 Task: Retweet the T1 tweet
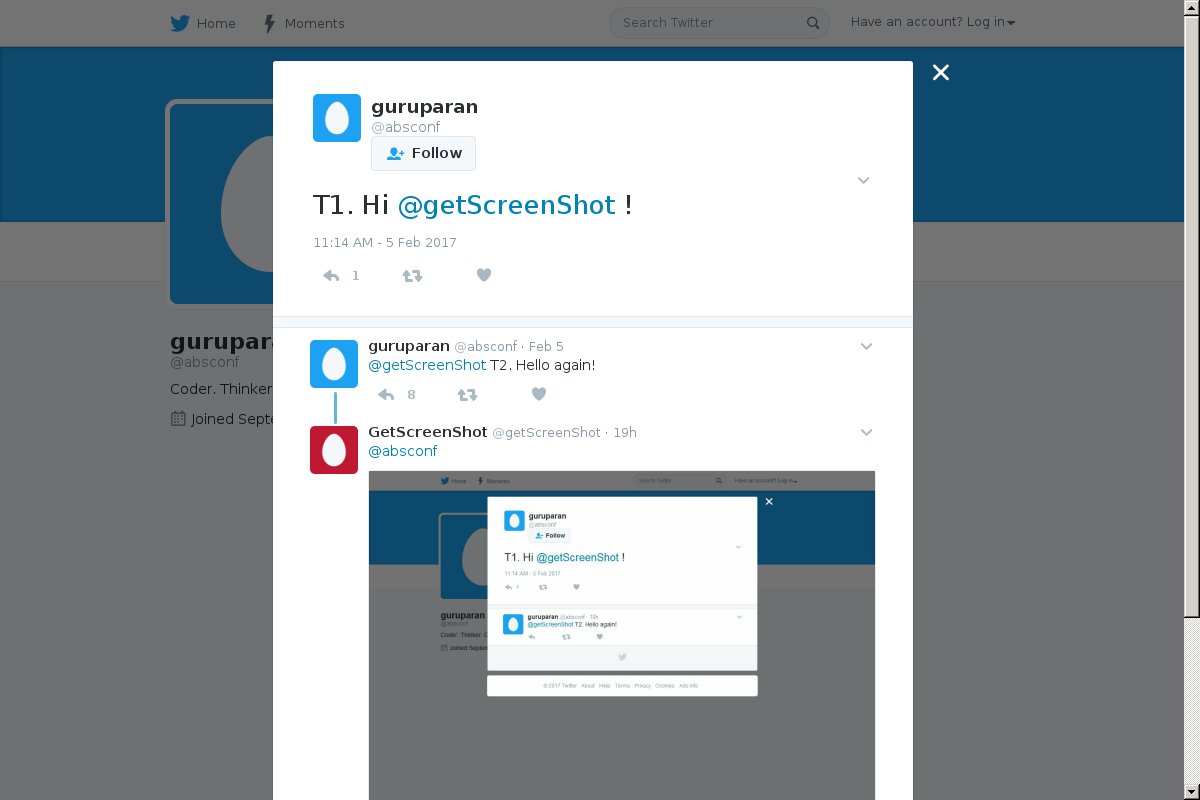click(x=412, y=276)
